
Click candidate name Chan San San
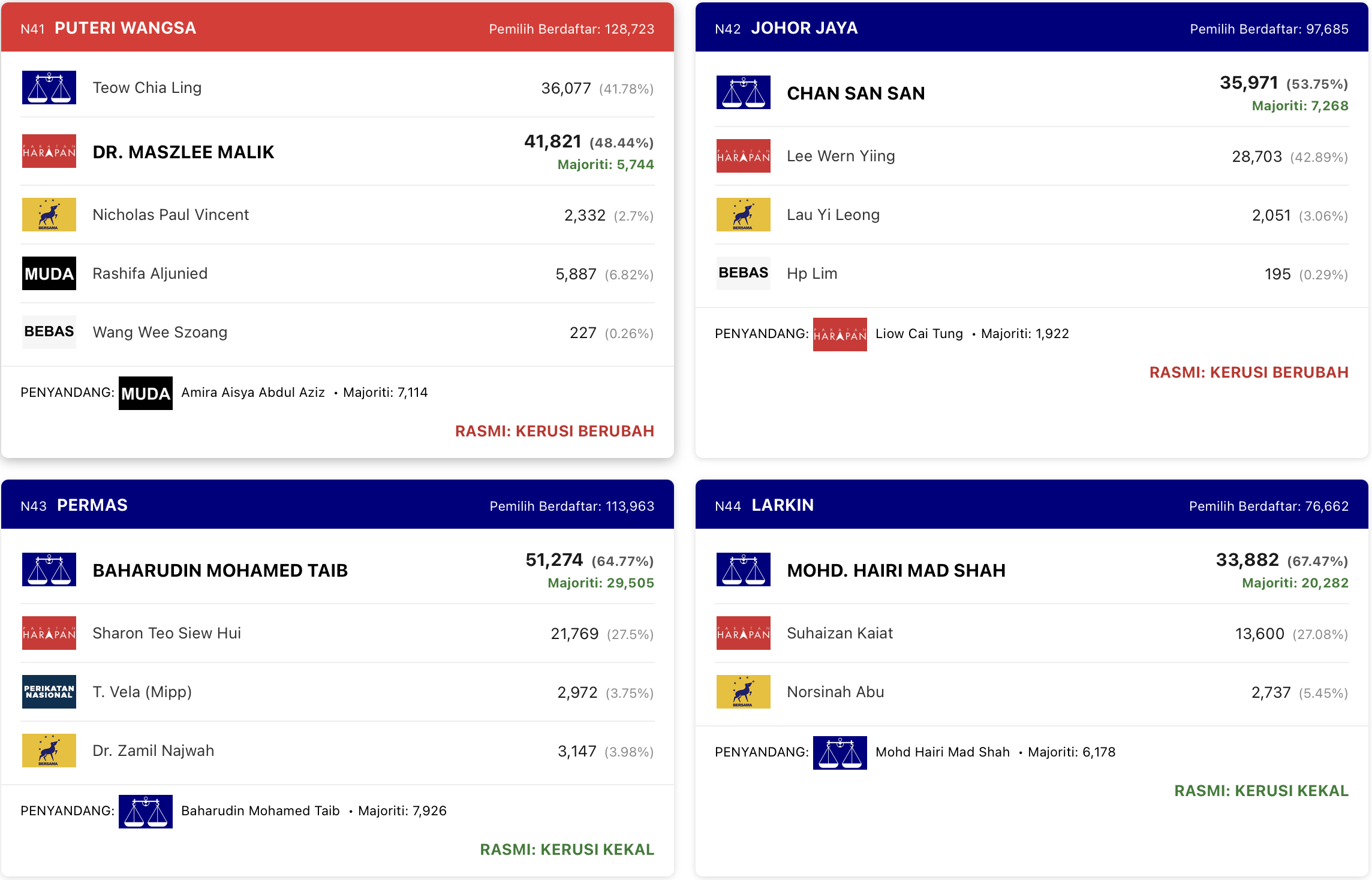(856, 94)
